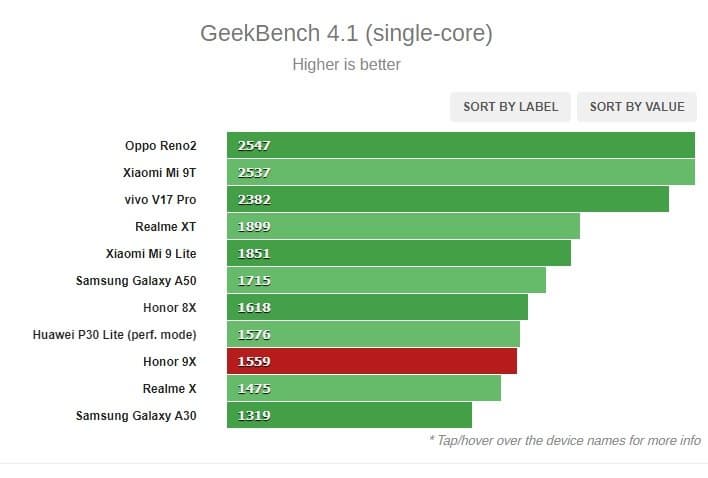Select the Realme XT bar showing 1899
The width and height of the screenshot is (708, 478).
(403, 226)
